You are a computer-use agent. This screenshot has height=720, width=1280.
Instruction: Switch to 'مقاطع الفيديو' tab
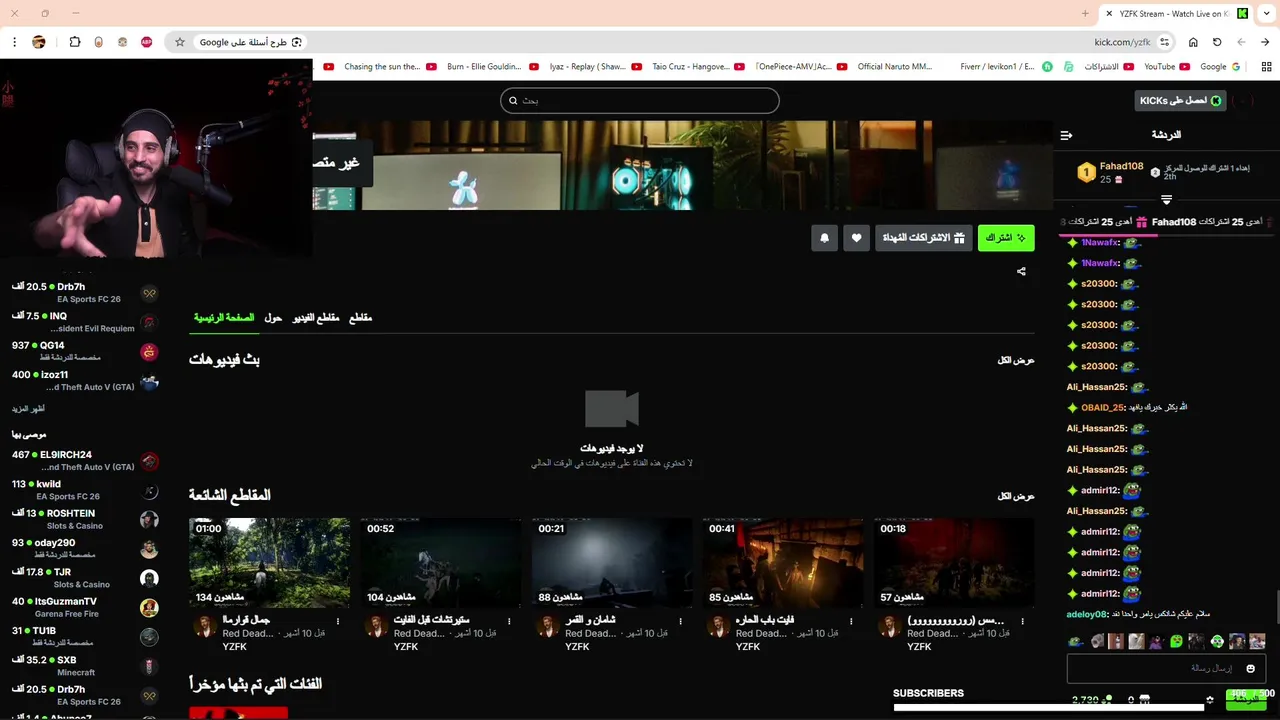(316, 318)
